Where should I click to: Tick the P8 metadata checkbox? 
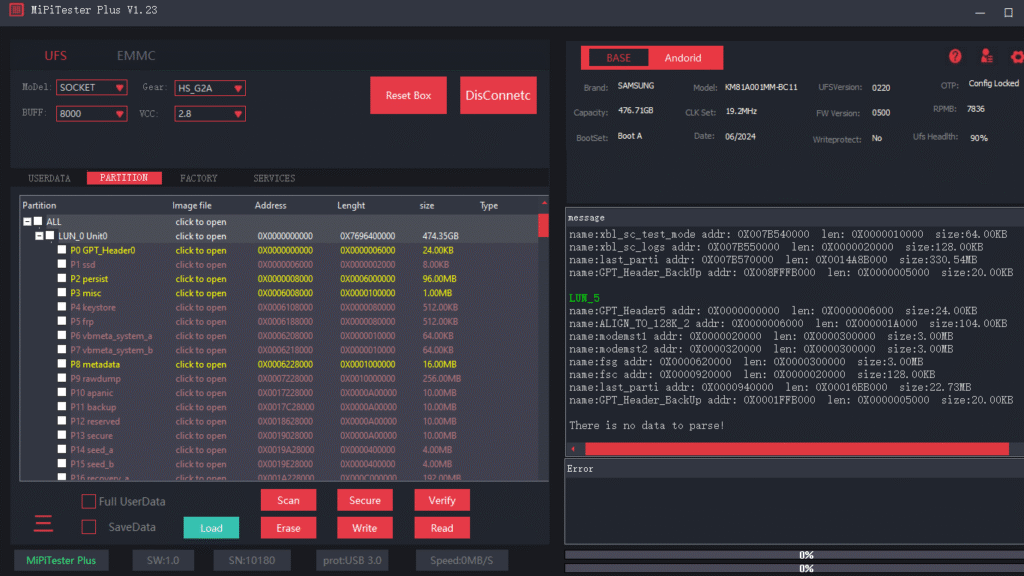[62, 364]
